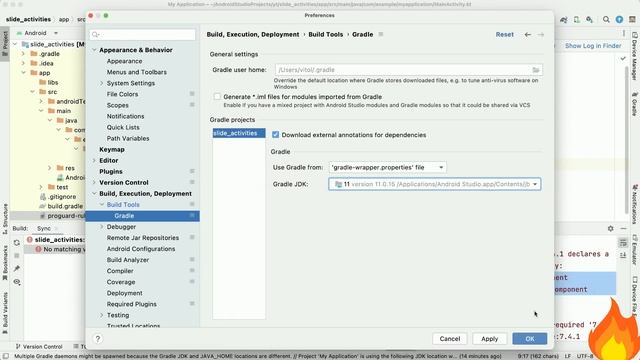640x360 pixels.
Task: Open Required Plugins settings
Action: [131, 304]
